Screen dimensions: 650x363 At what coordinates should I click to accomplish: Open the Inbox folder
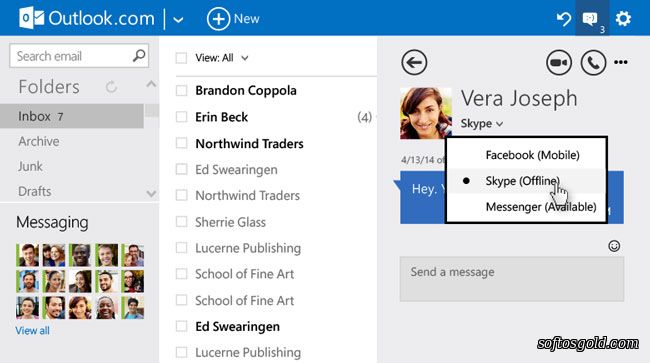[72, 116]
